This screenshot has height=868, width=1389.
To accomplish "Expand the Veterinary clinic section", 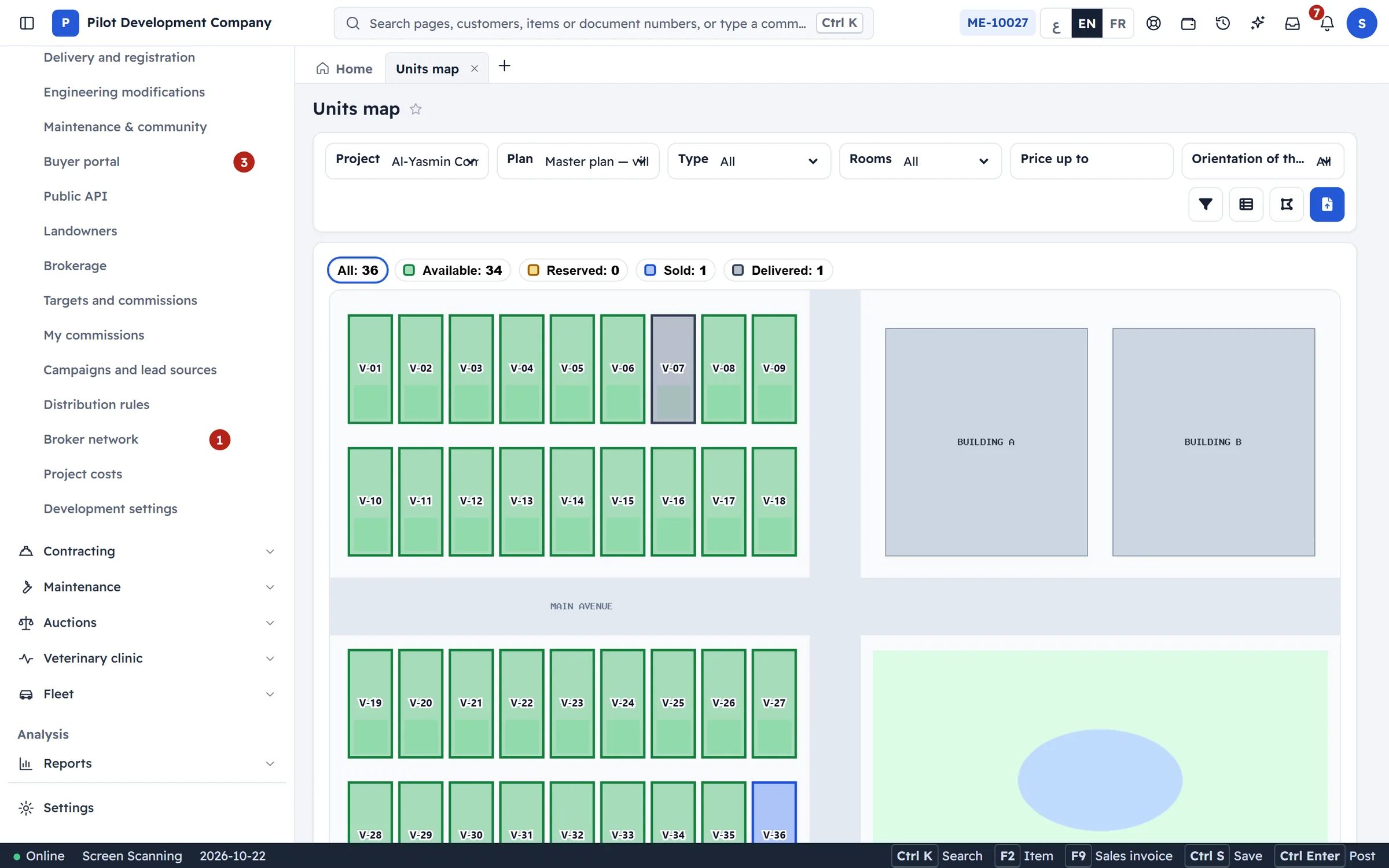I will pos(147,658).
